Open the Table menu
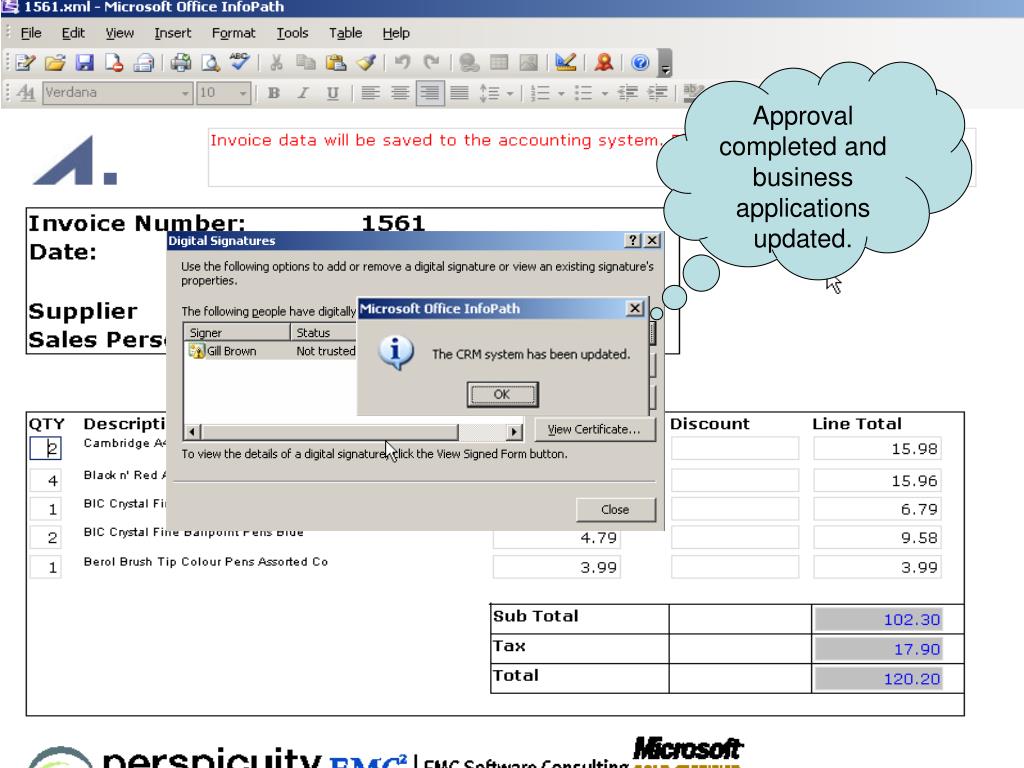The width and height of the screenshot is (1024, 768). (345, 33)
